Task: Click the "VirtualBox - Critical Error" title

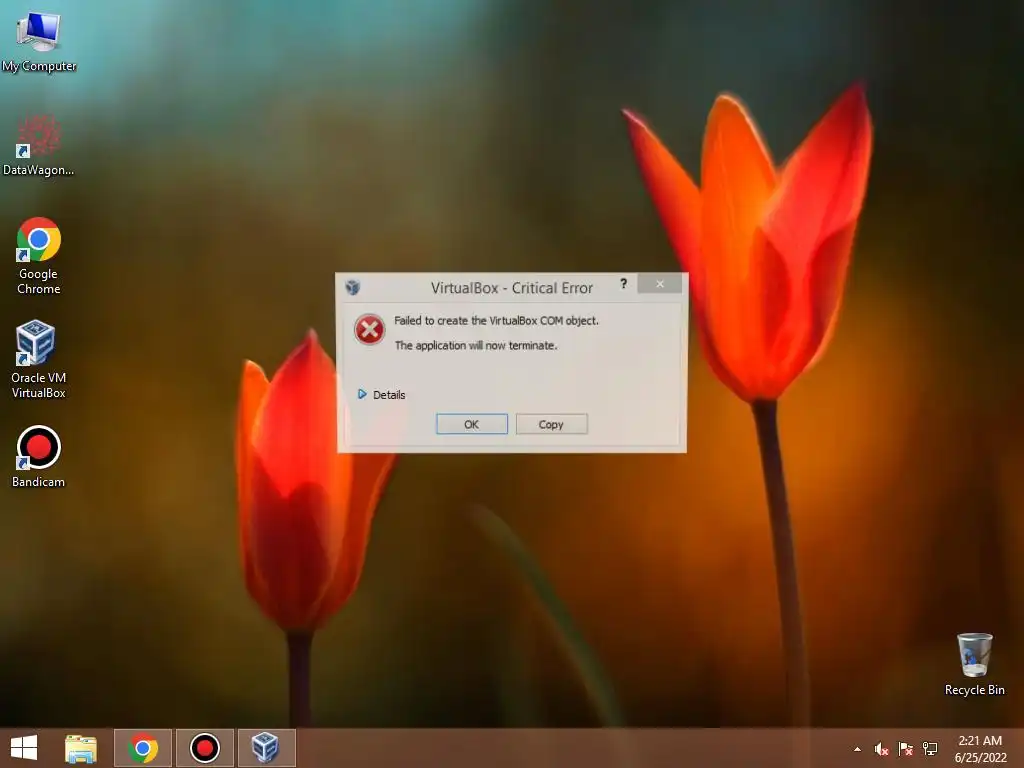Action: pos(511,288)
